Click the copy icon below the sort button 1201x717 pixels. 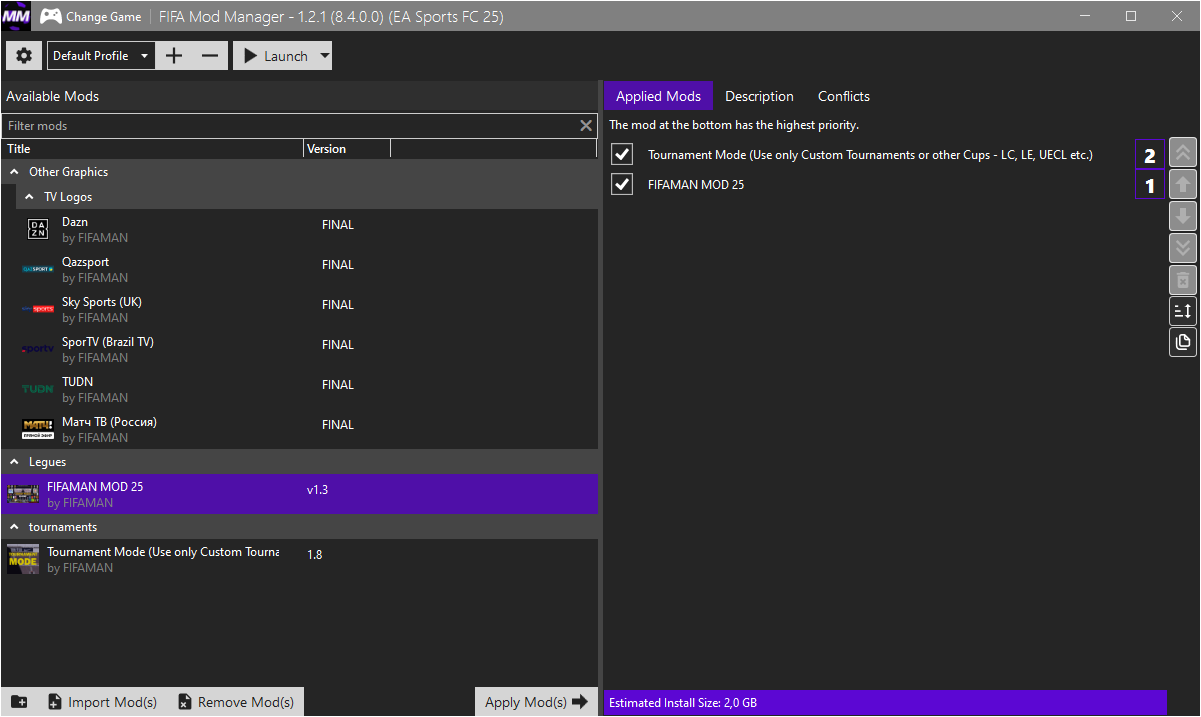tap(1183, 343)
